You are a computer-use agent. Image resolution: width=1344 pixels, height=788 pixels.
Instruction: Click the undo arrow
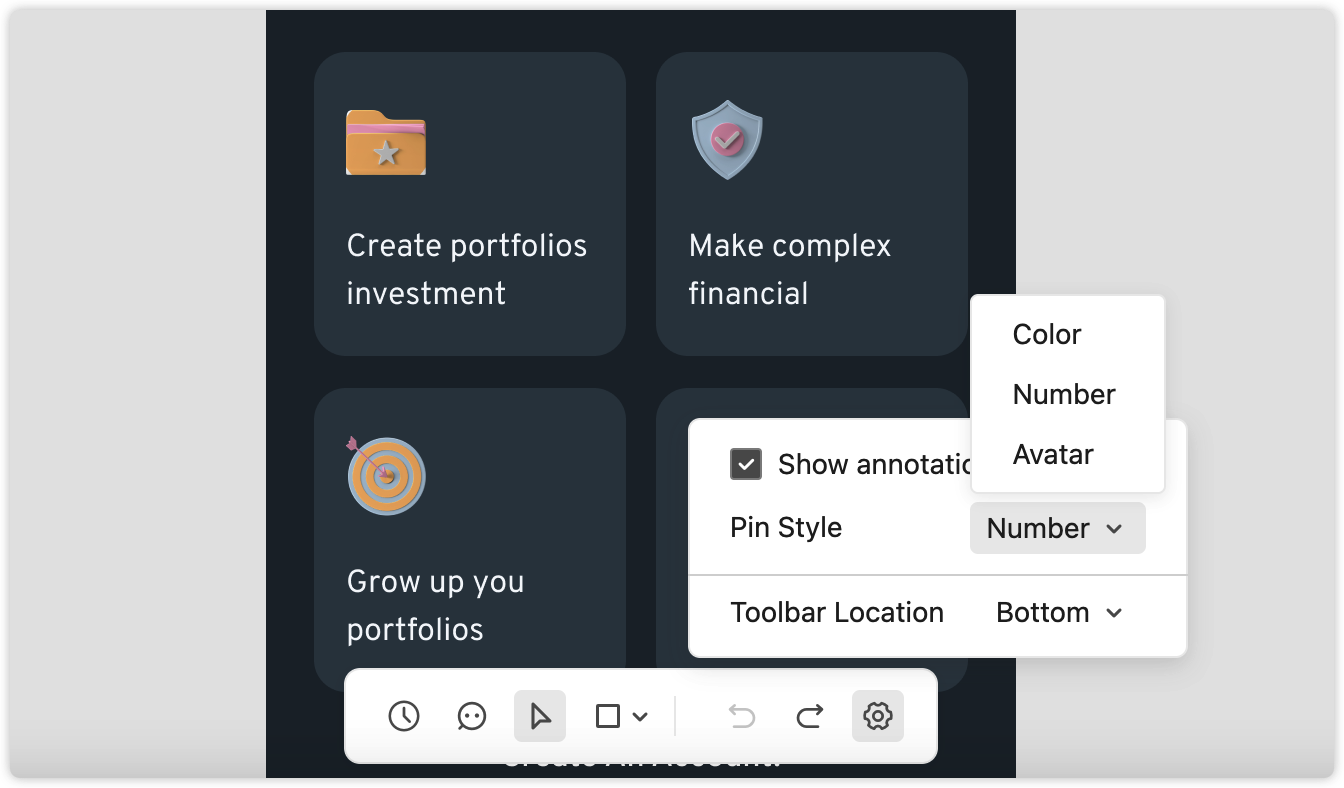[x=742, y=716]
